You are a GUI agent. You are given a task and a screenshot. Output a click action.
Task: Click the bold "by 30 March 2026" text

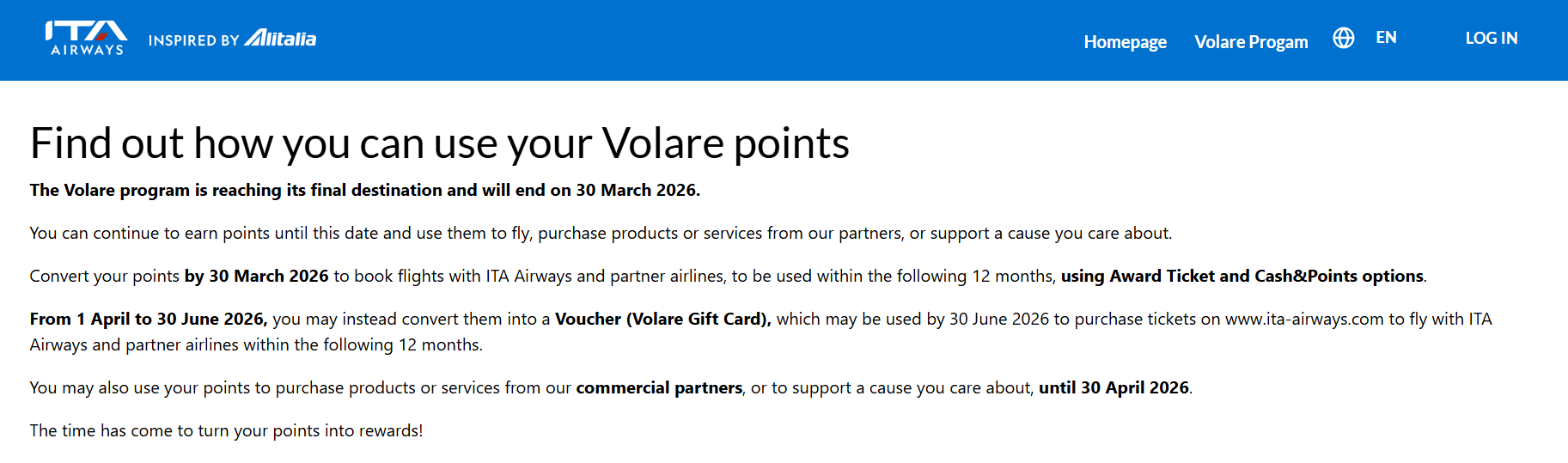click(x=256, y=276)
